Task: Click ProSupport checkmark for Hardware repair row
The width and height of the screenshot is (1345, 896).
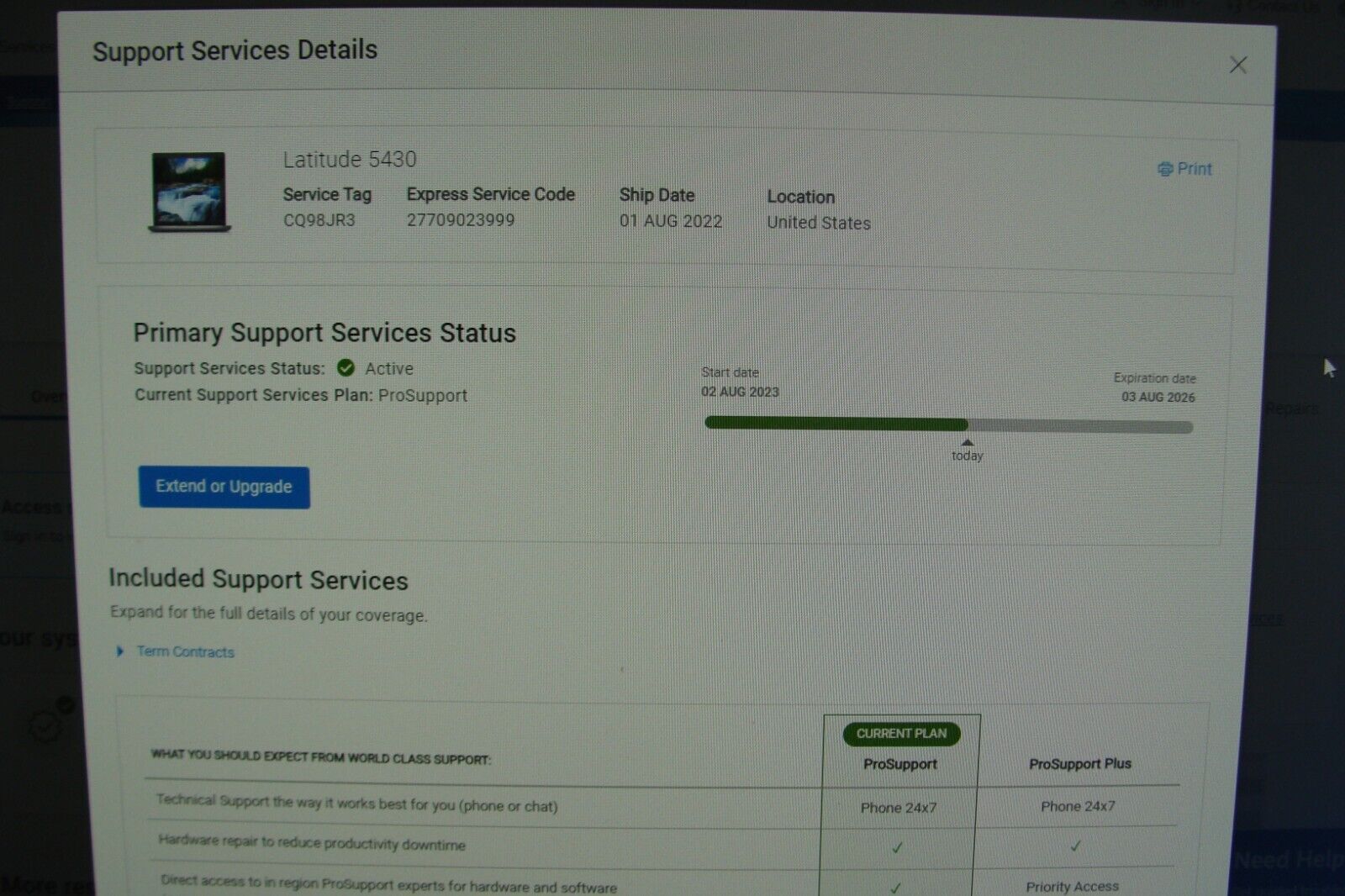Action: [897, 847]
